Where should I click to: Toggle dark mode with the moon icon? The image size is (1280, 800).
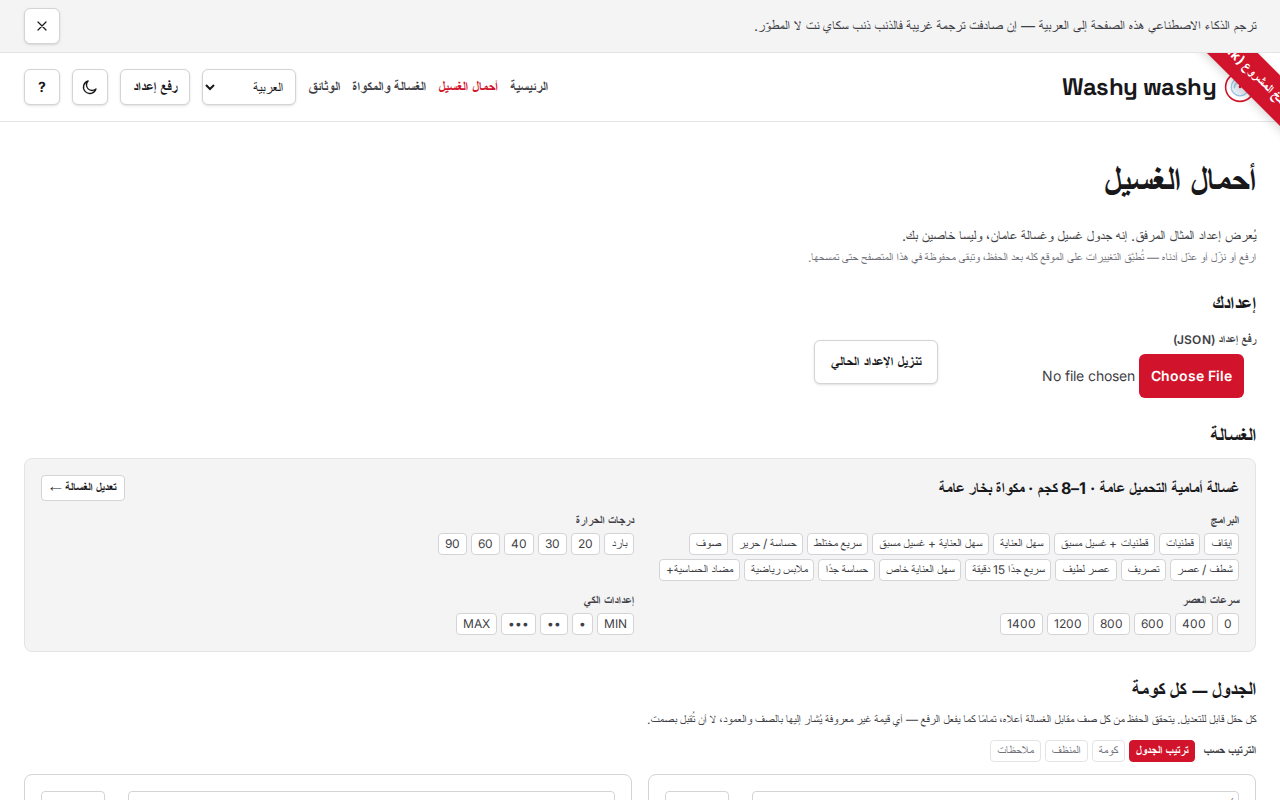(x=90, y=87)
